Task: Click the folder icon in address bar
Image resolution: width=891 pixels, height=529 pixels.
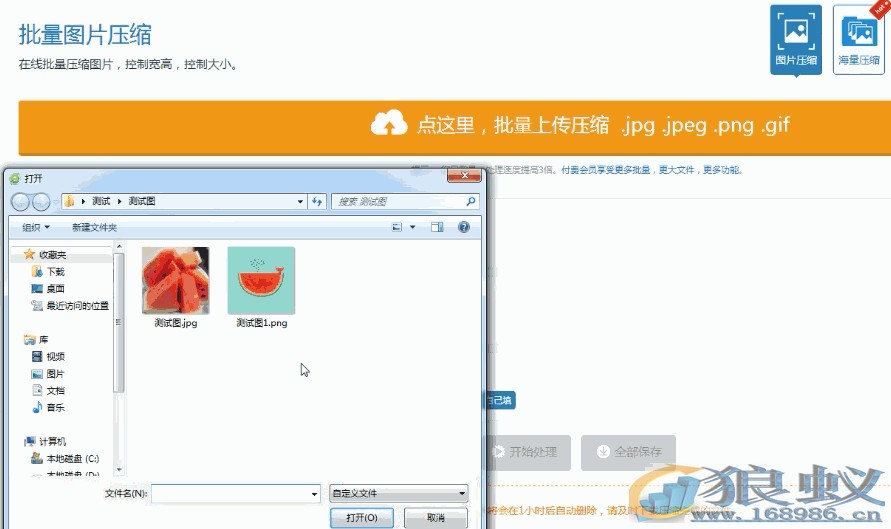Action: (x=69, y=201)
